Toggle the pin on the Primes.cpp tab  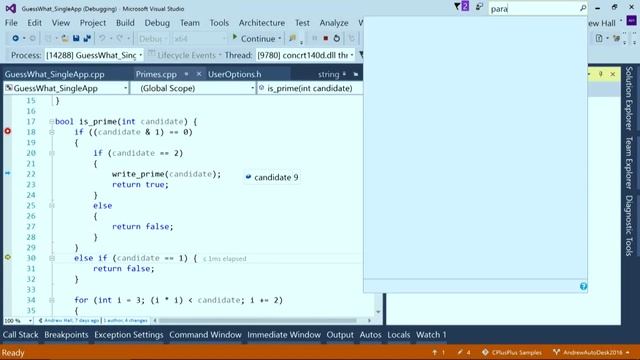click(x=186, y=74)
